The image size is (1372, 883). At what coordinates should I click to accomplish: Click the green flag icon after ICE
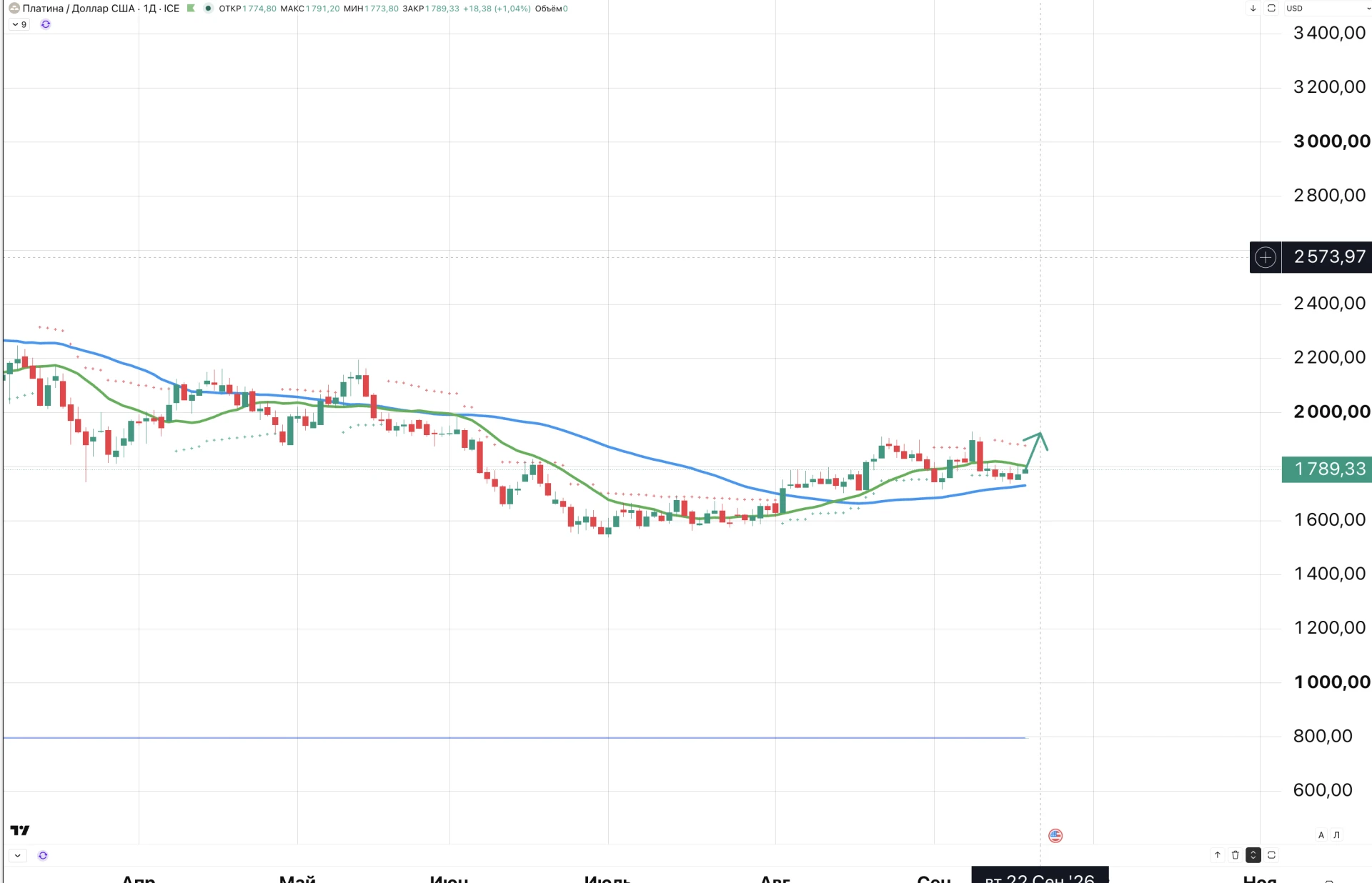[x=191, y=9]
